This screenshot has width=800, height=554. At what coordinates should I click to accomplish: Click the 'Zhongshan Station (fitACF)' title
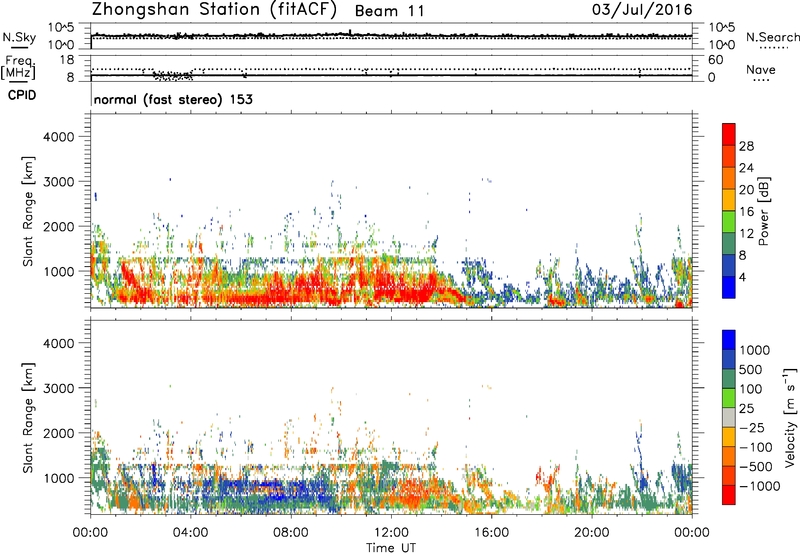tap(214, 10)
